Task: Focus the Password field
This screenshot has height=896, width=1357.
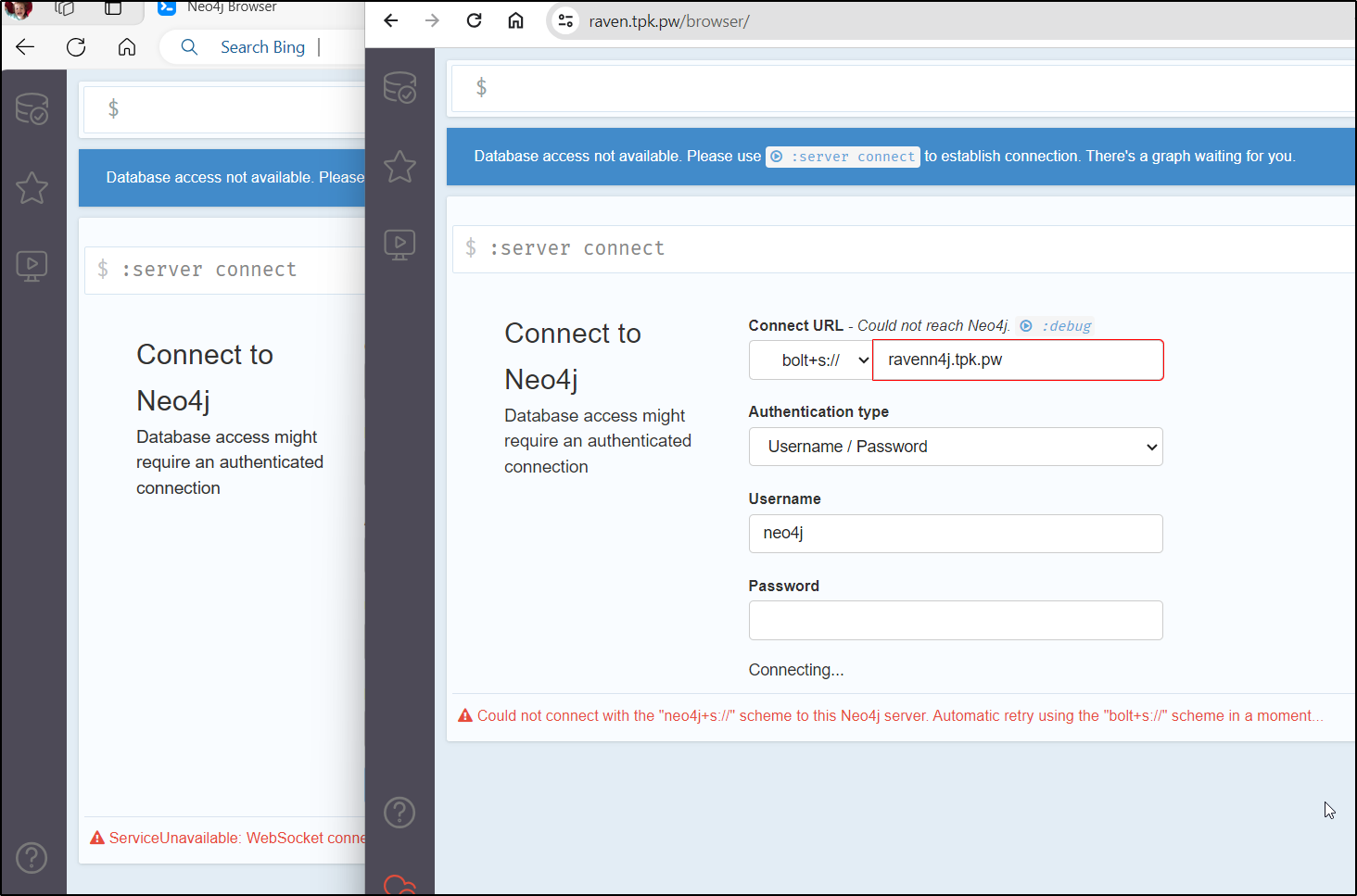Action: pyautogui.click(x=956, y=621)
